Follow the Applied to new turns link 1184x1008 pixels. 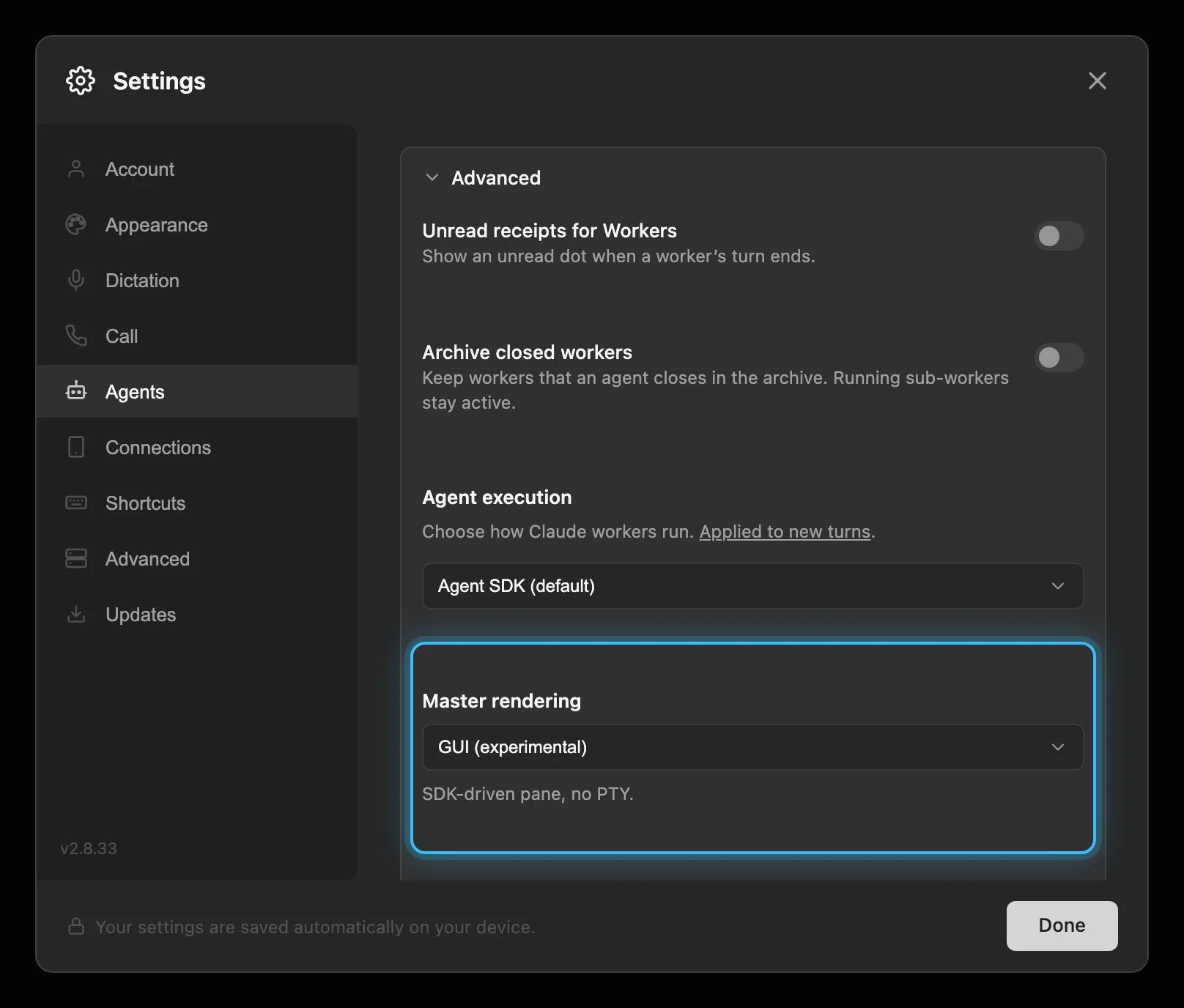(x=785, y=532)
